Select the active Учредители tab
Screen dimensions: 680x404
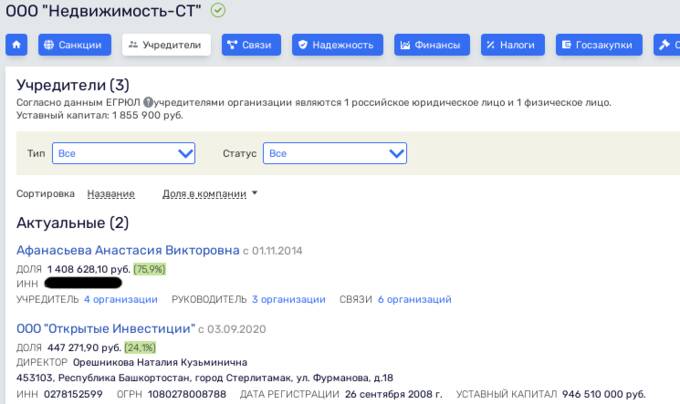[166, 45]
